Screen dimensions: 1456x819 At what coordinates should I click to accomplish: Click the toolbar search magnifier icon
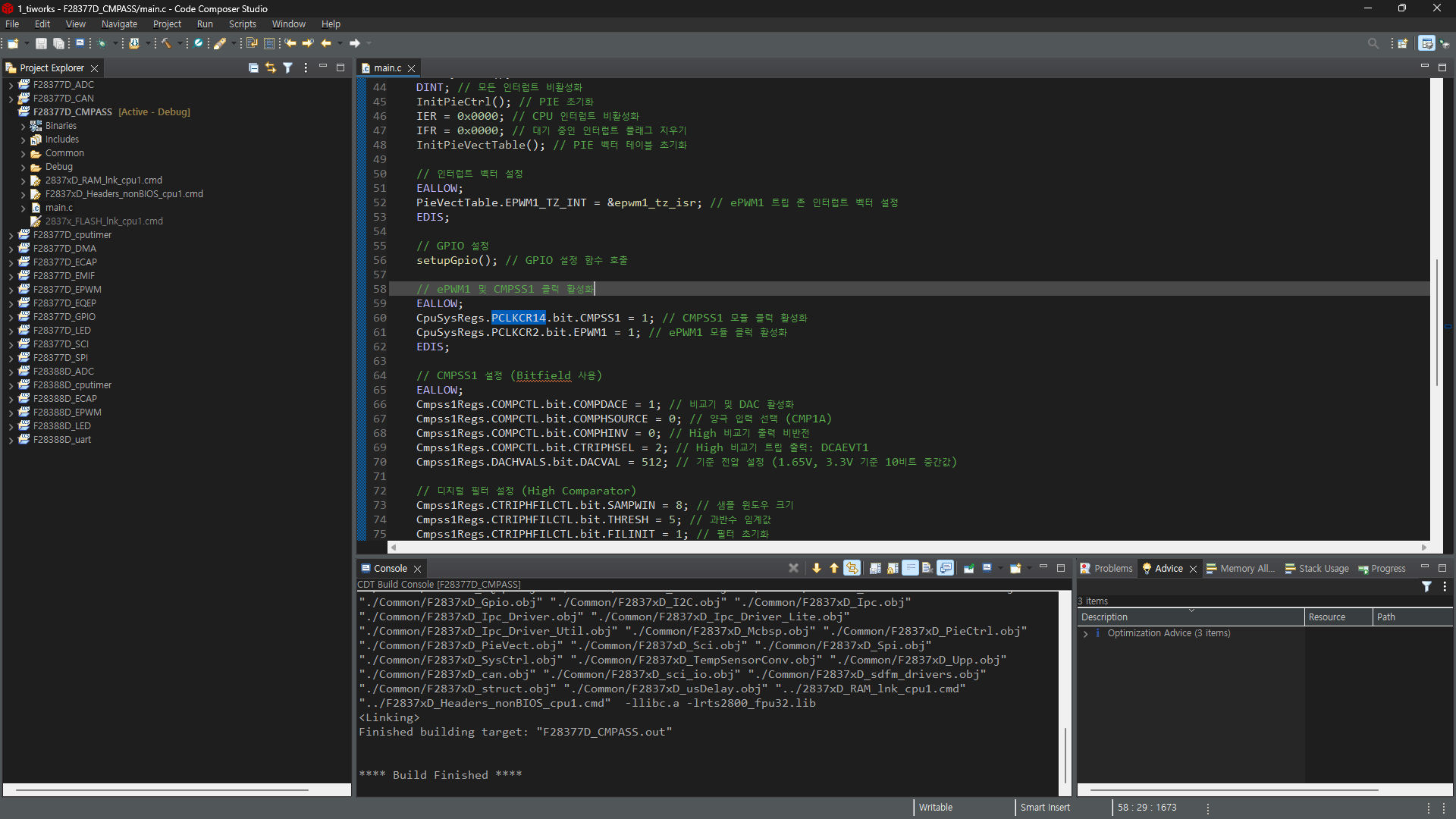click(x=1373, y=43)
